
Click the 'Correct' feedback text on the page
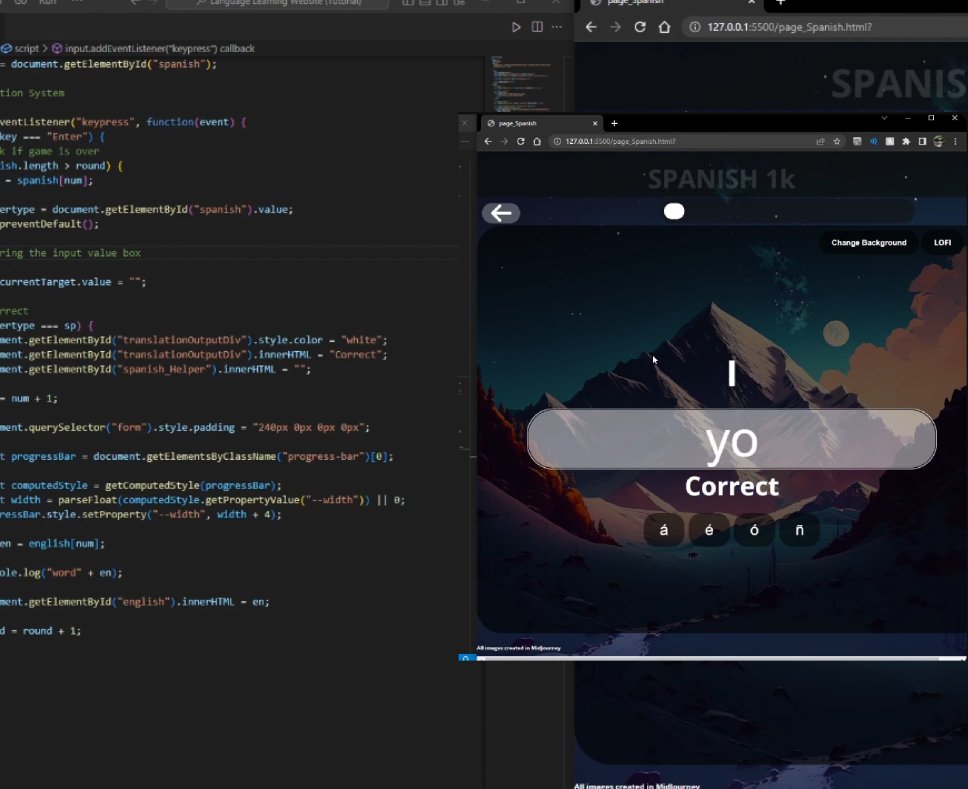coord(732,486)
